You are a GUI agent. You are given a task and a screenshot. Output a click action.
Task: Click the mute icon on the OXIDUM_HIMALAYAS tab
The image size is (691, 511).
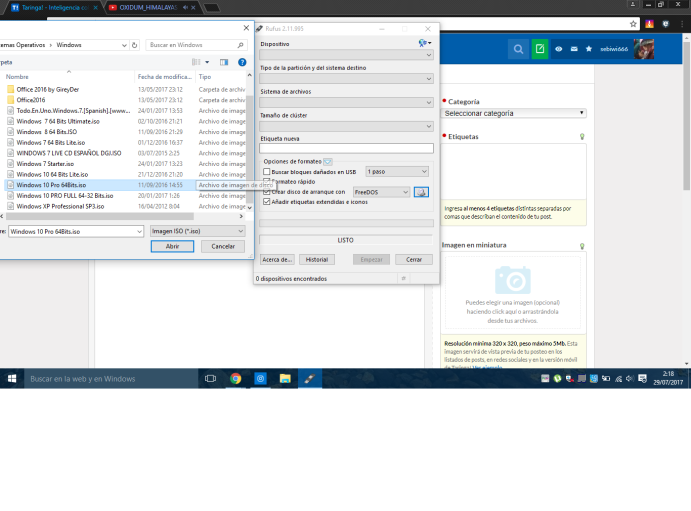[x=186, y=7]
